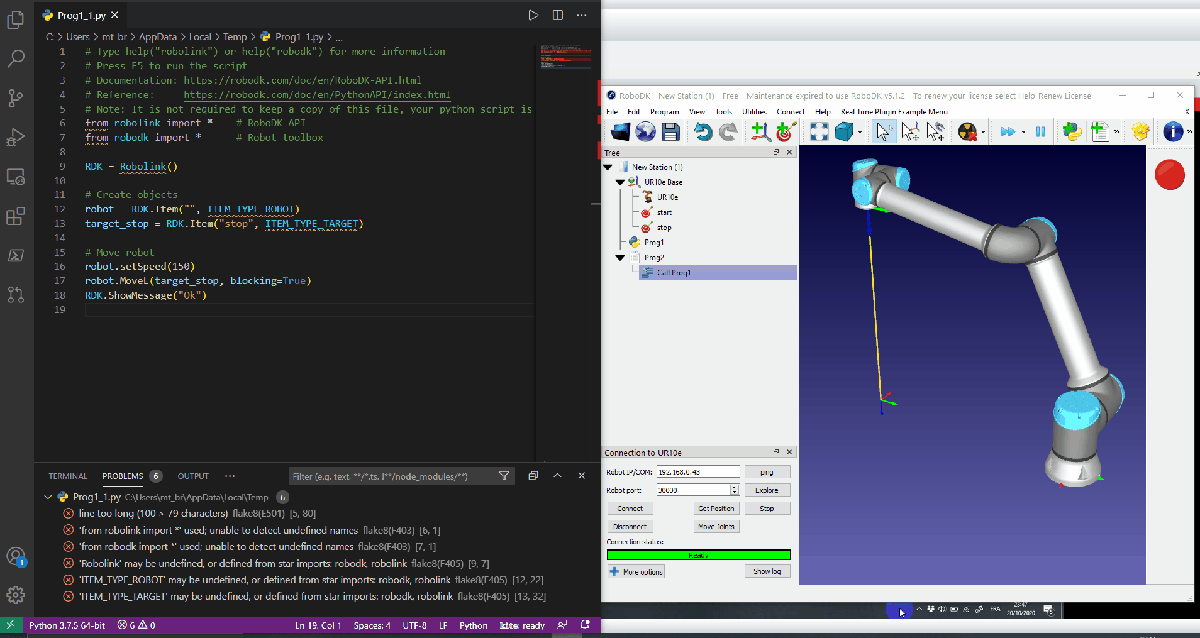The height and width of the screenshot is (638, 1200).
Task: Switch to the TERMINAL panel tab
Action: pyautogui.click(x=67, y=476)
